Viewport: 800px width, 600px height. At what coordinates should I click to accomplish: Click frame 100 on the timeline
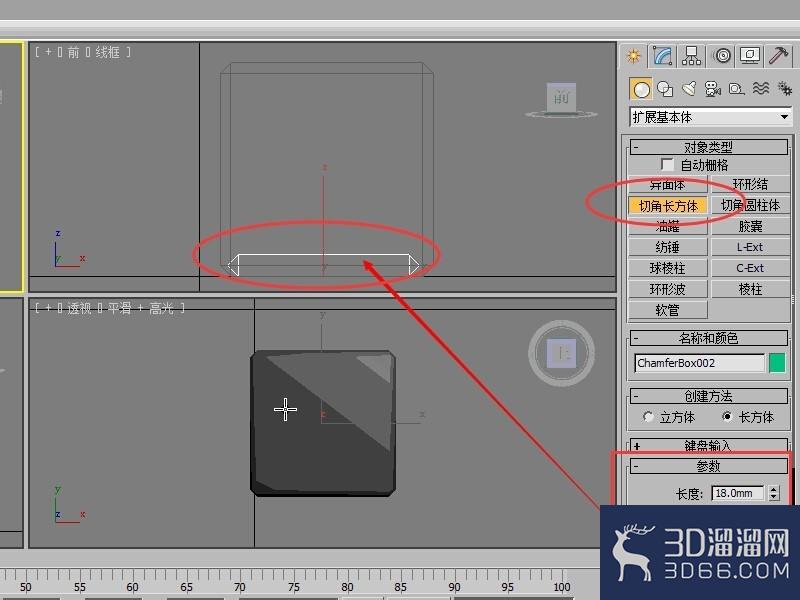(562, 587)
